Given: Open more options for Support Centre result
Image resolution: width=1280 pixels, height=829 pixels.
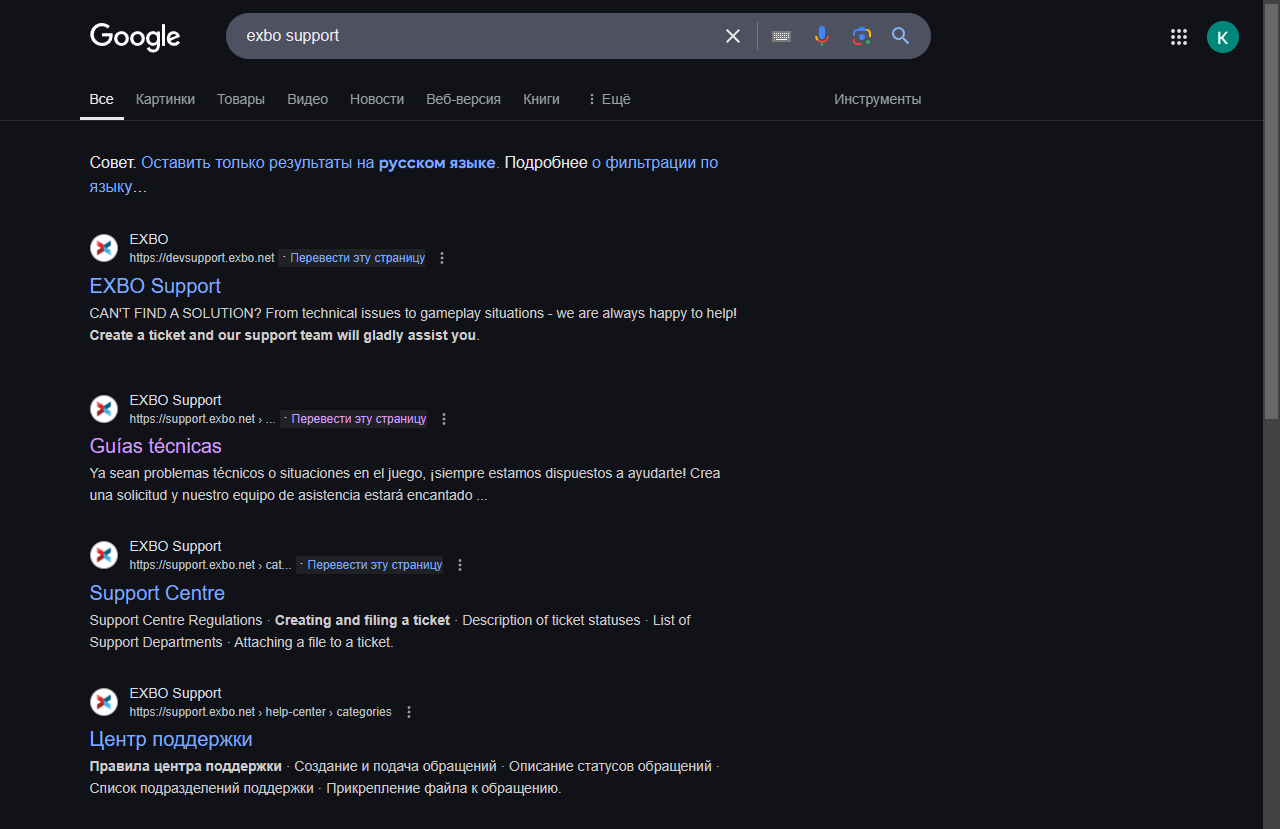Looking at the screenshot, I should tap(460, 565).
